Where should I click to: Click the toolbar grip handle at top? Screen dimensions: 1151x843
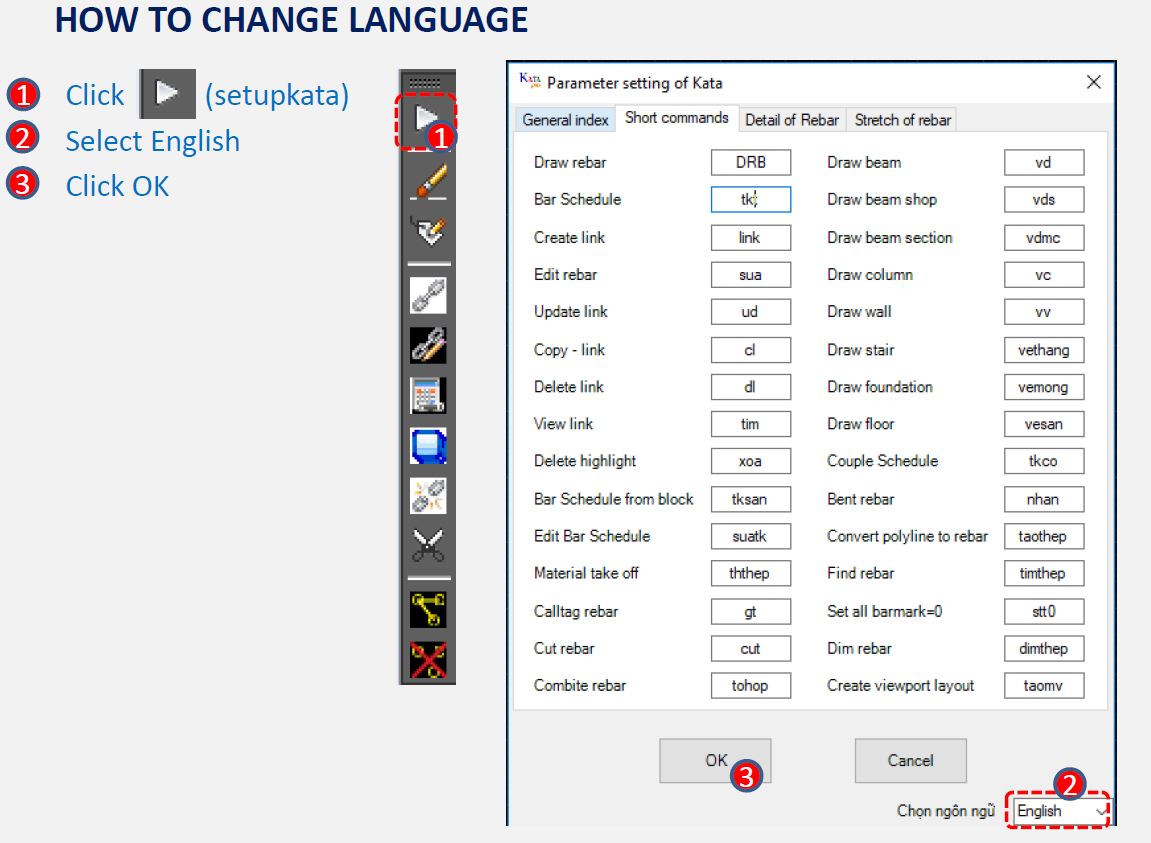[425, 82]
